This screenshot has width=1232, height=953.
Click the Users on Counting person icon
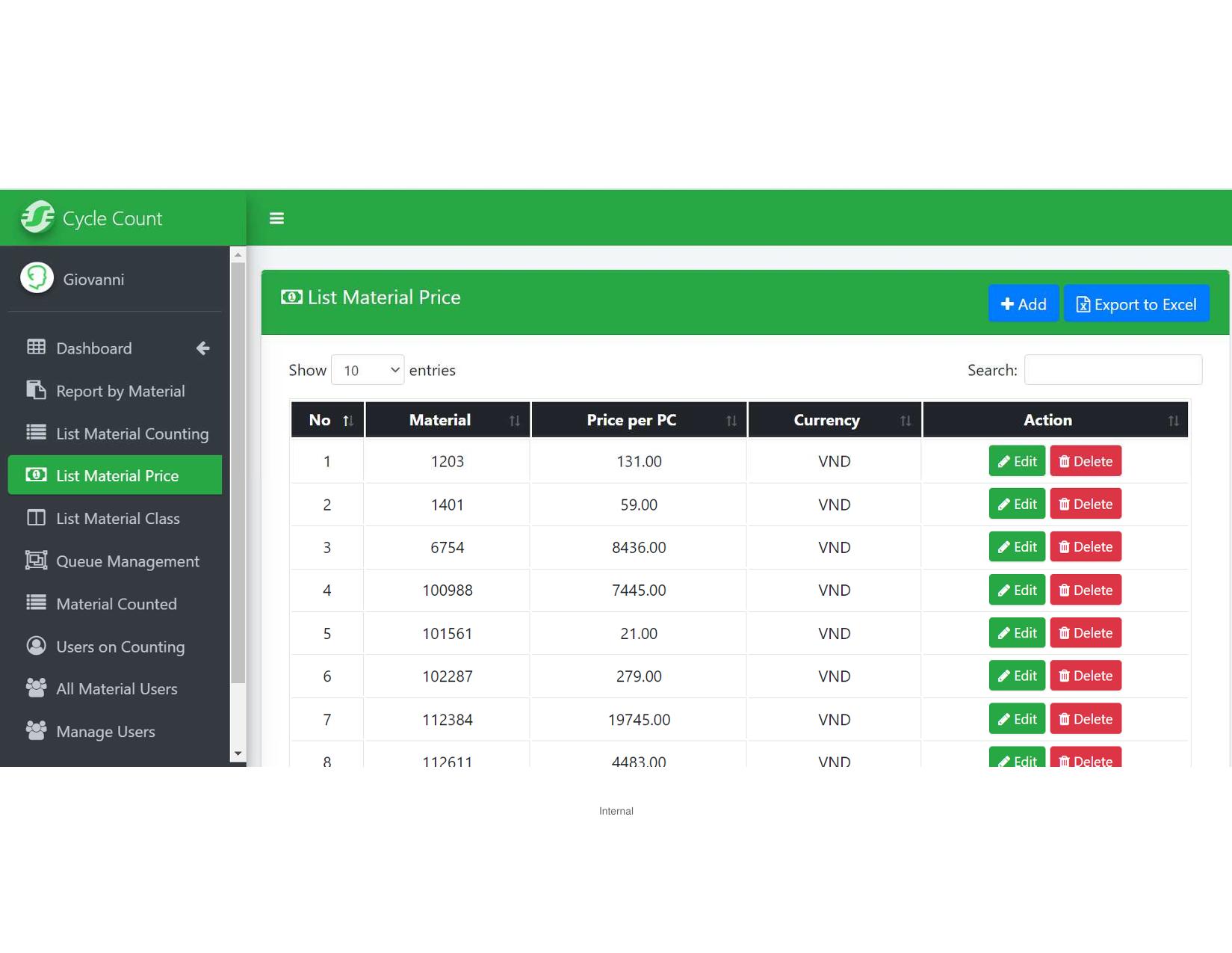pyautogui.click(x=36, y=646)
